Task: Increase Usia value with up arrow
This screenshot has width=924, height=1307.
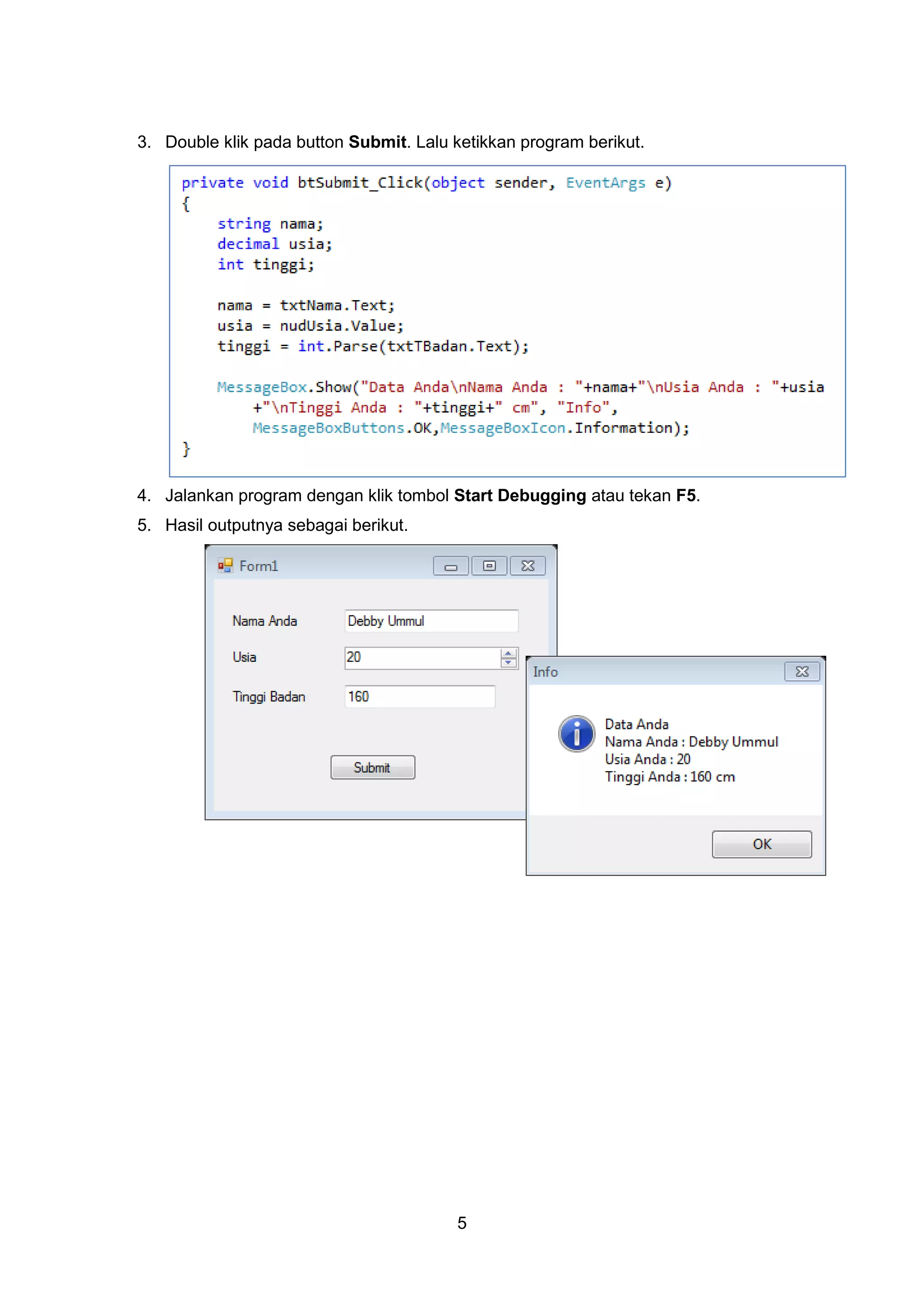Action: 508,653
